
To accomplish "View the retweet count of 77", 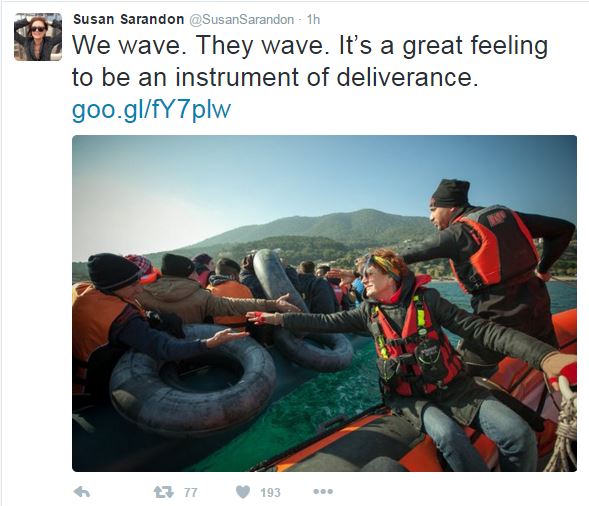I will click(191, 492).
